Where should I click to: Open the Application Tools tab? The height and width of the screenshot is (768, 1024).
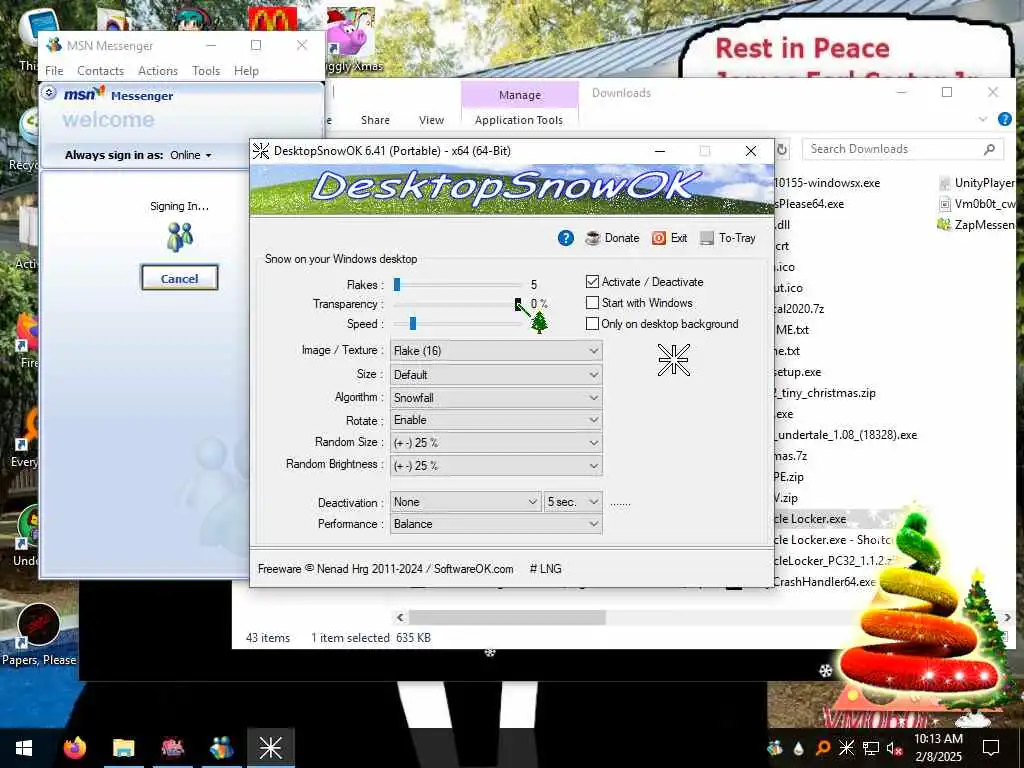click(x=519, y=120)
